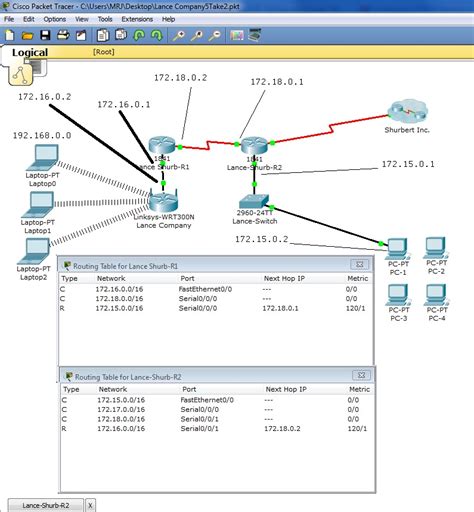Click Serial0/0/1 port of 172.18.0.0/16 R2 row
Screen dimensions: 474x512
(x=199, y=419)
